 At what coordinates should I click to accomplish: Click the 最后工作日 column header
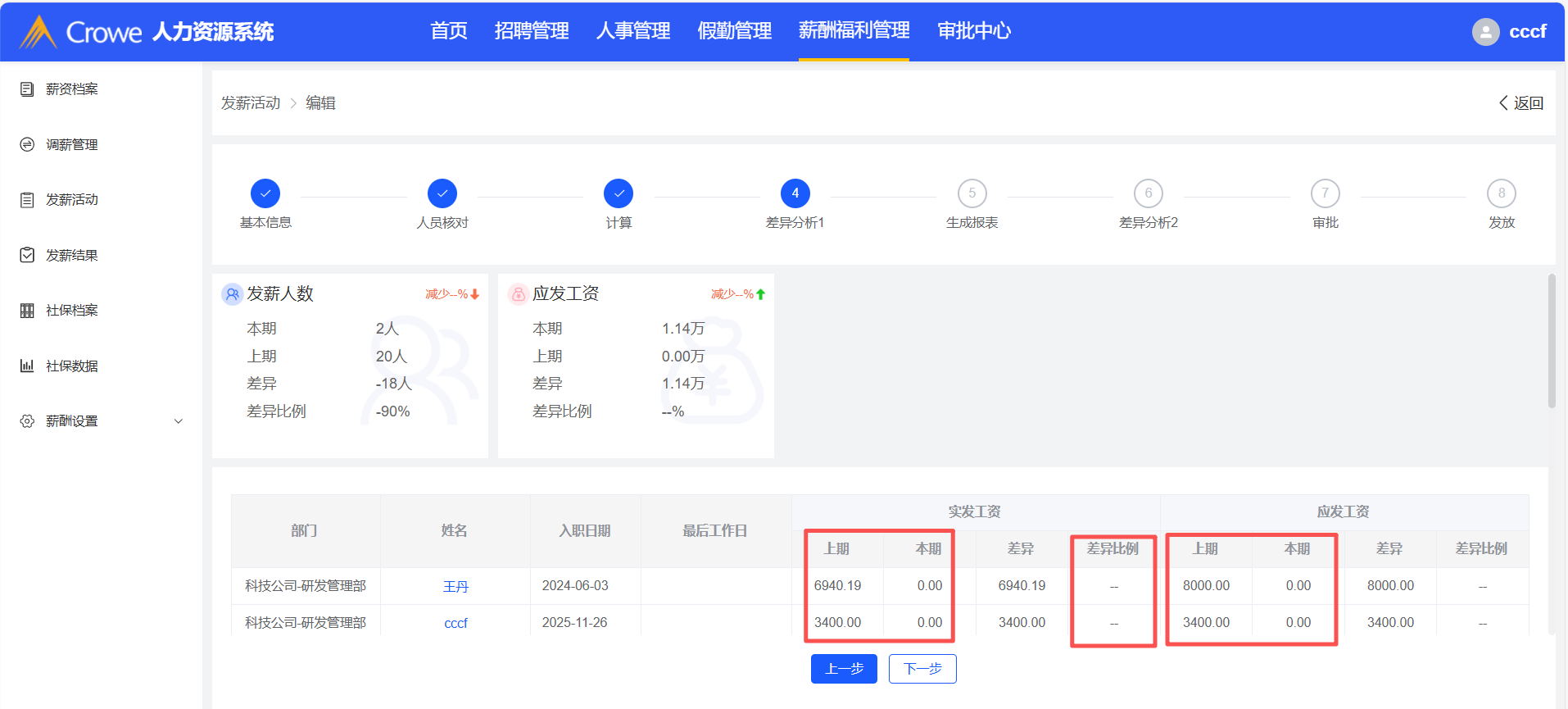[x=715, y=531]
